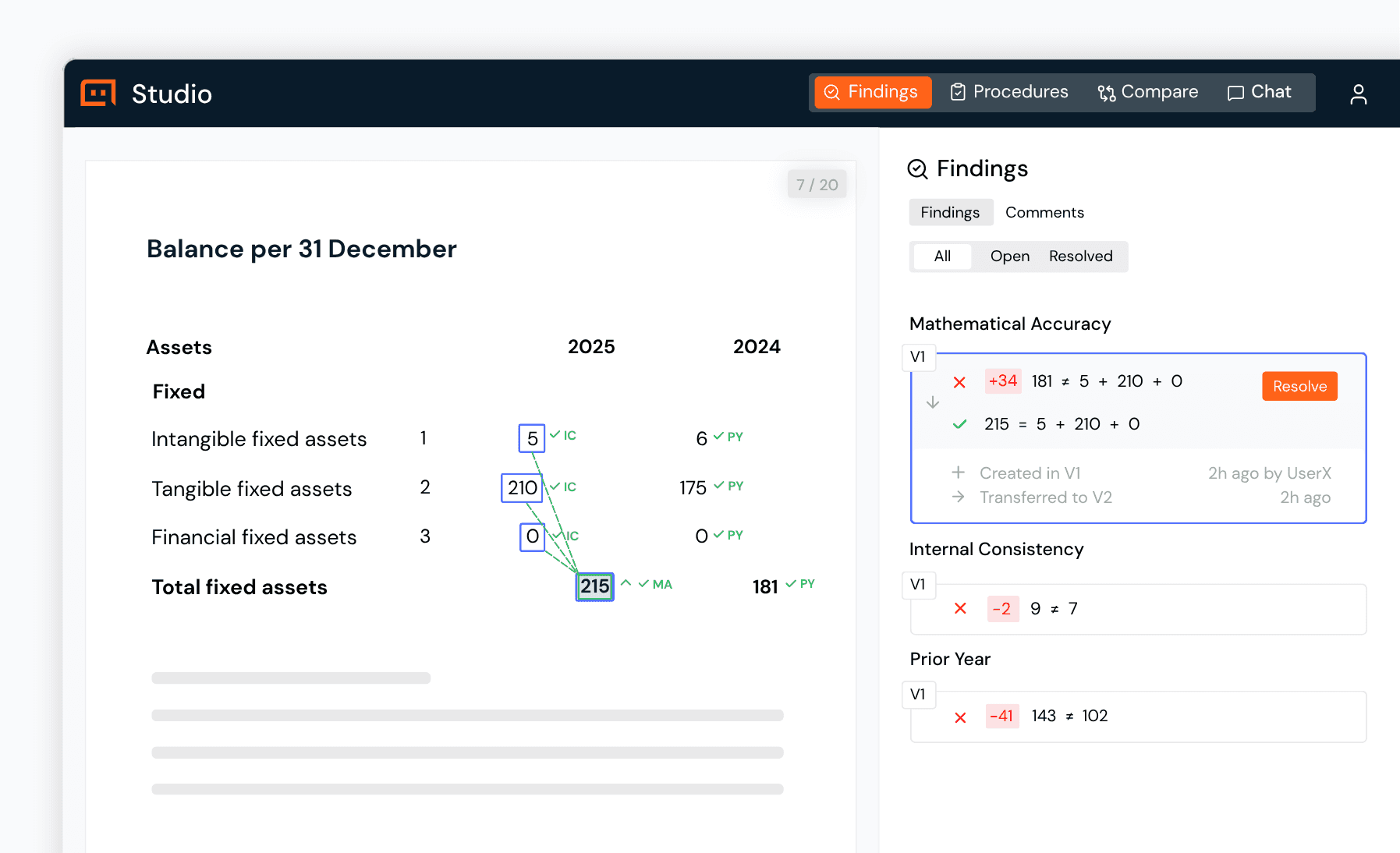The height and width of the screenshot is (853, 1400).
Task: Switch to the Procedures tab
Action: click(x=1009, y=92)
